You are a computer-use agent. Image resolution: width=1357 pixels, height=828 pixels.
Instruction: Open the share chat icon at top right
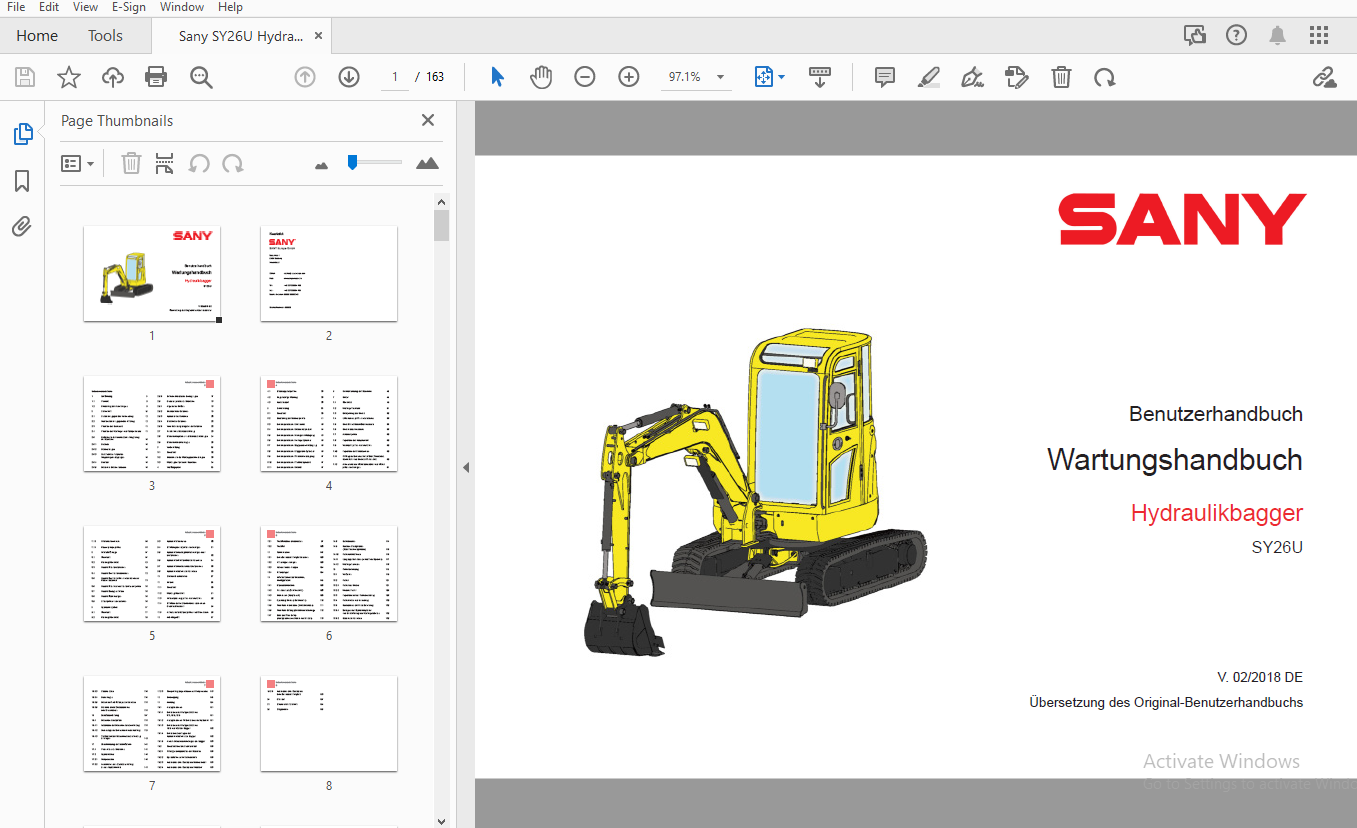(x=1195, y=36)
